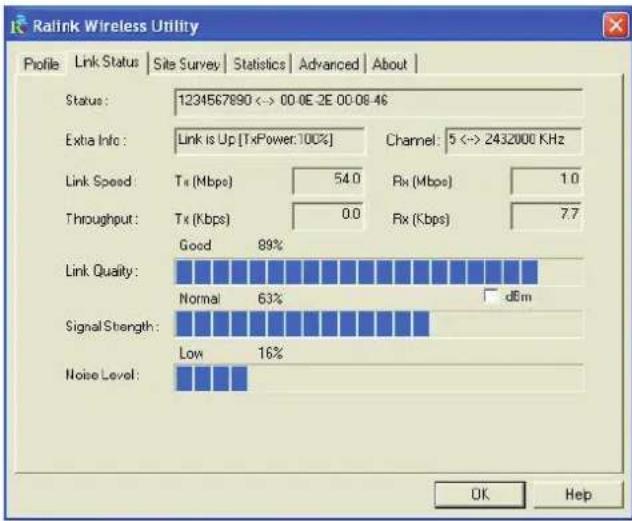Click the 'Normal' signal strength text
The height and width of the screenshot is (521, 632).
(200, 299)
